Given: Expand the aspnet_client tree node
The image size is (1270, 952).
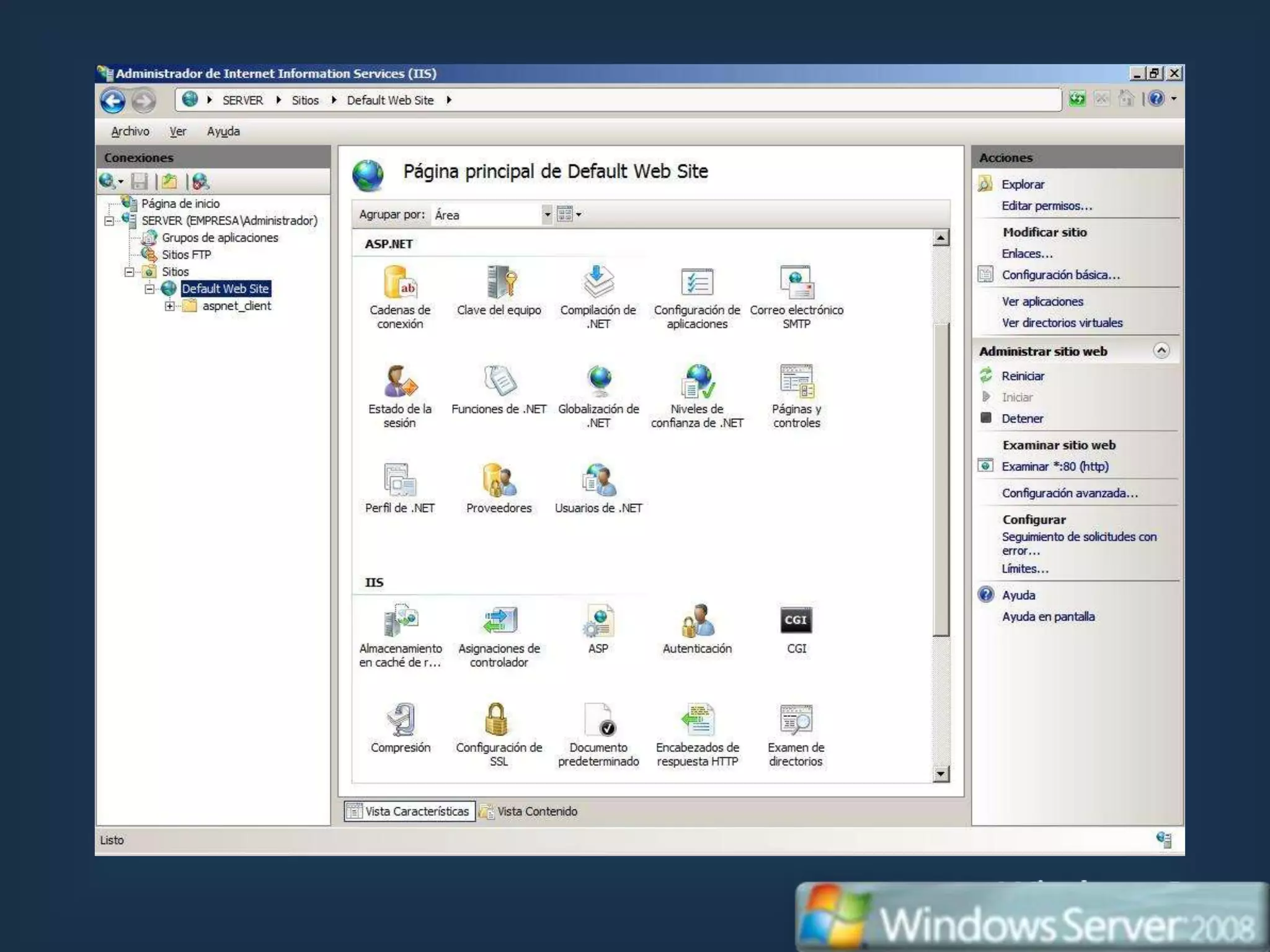Looking at the screenshot, I should [x=169, y=306].
